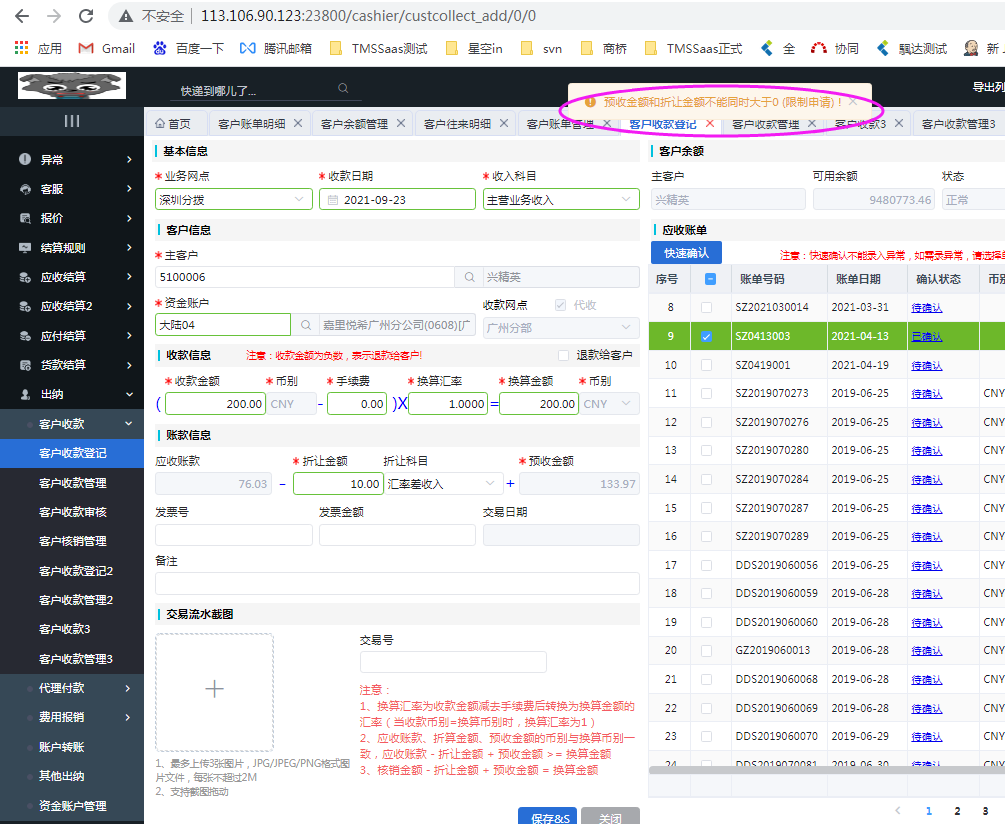Open the Gmail bookmark
Viewport: 1005px width, 824px height.
[x=106, y=49]
